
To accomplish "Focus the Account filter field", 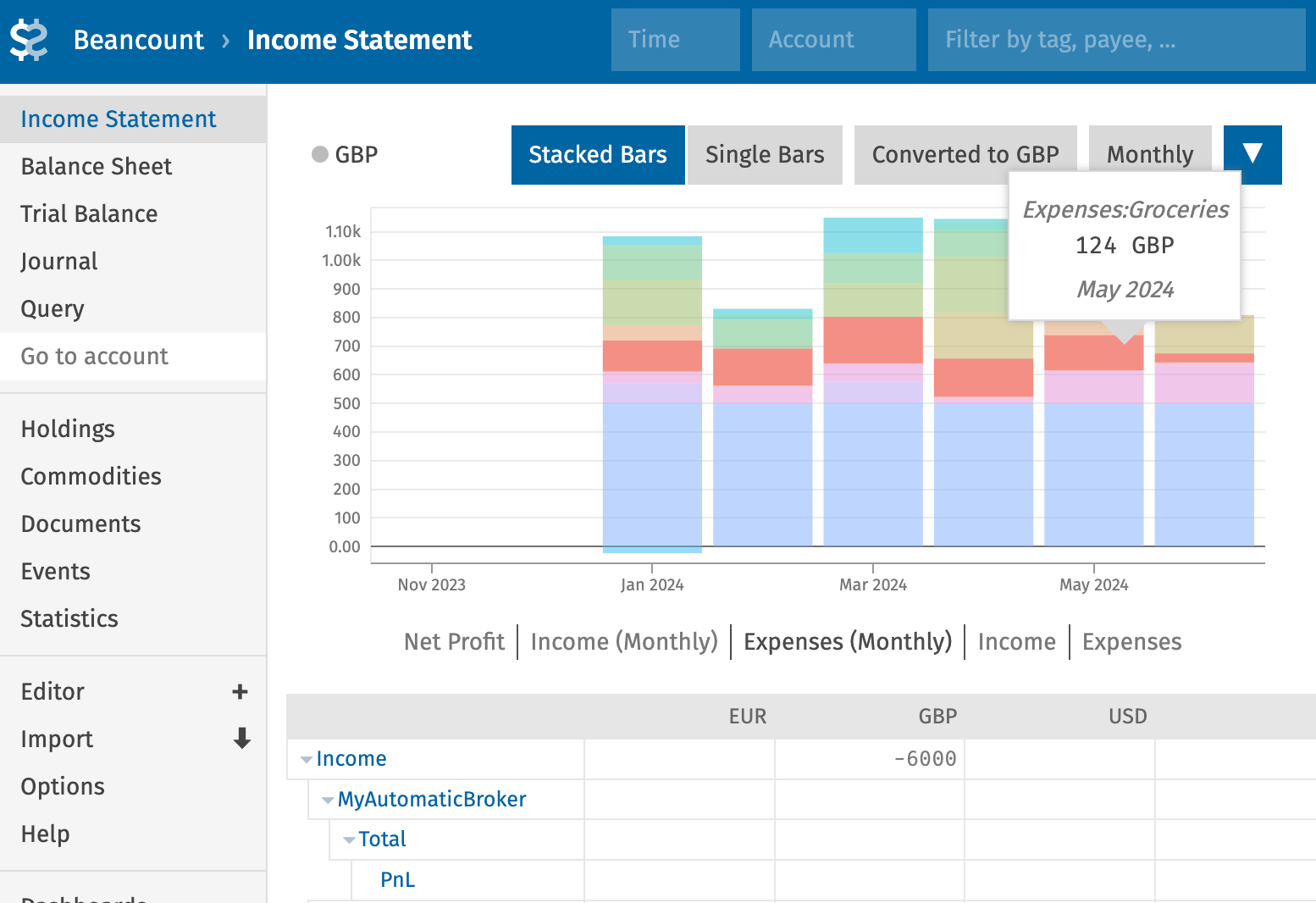I will (x=834, y=40).
